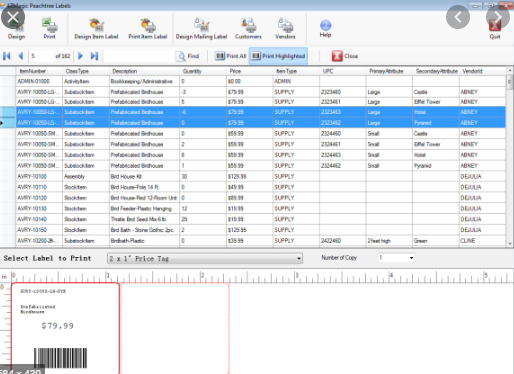
Task: Click UPC 2422460 cell
Action: 342,240
